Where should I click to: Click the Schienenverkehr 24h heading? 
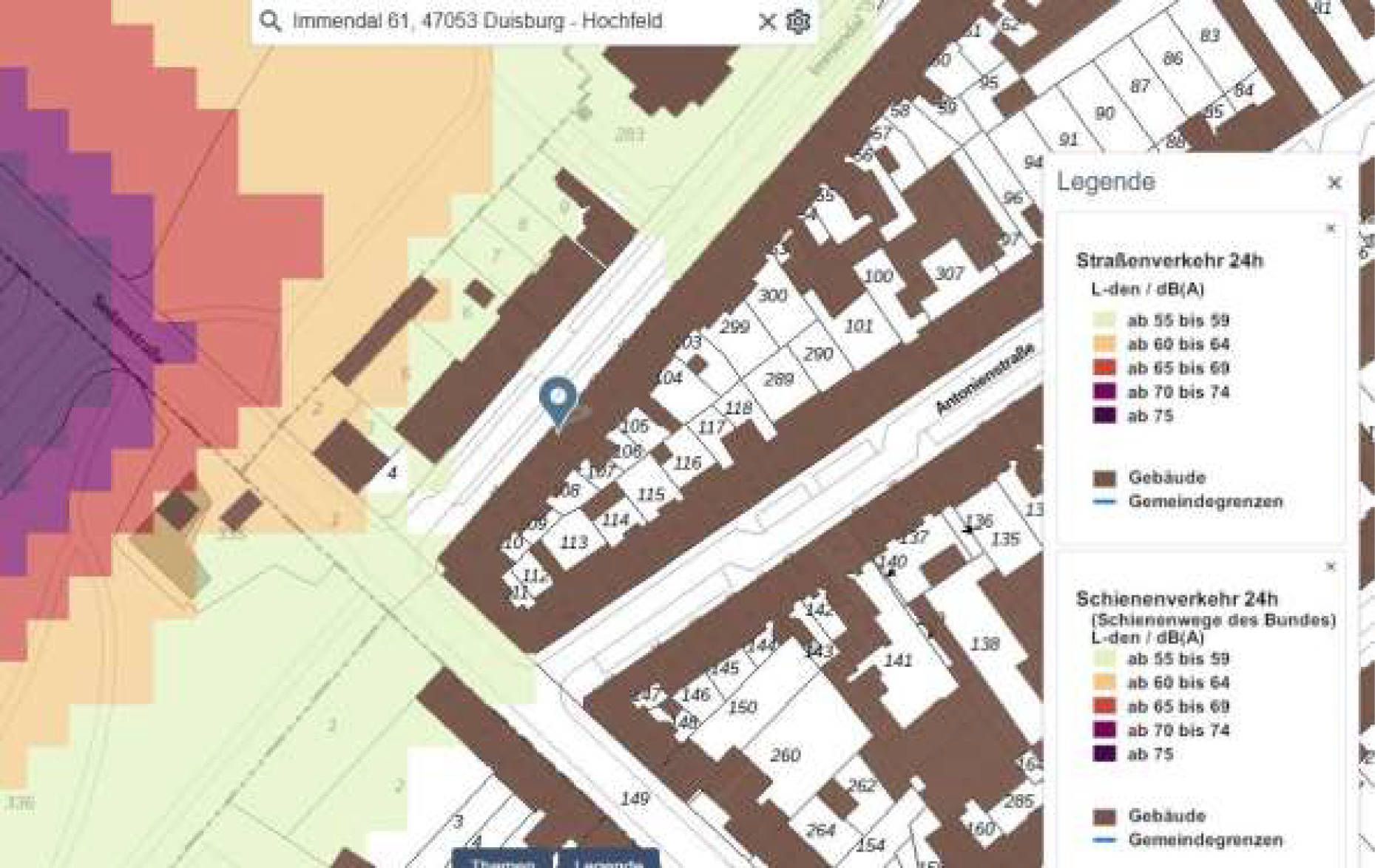[1177, 599]
